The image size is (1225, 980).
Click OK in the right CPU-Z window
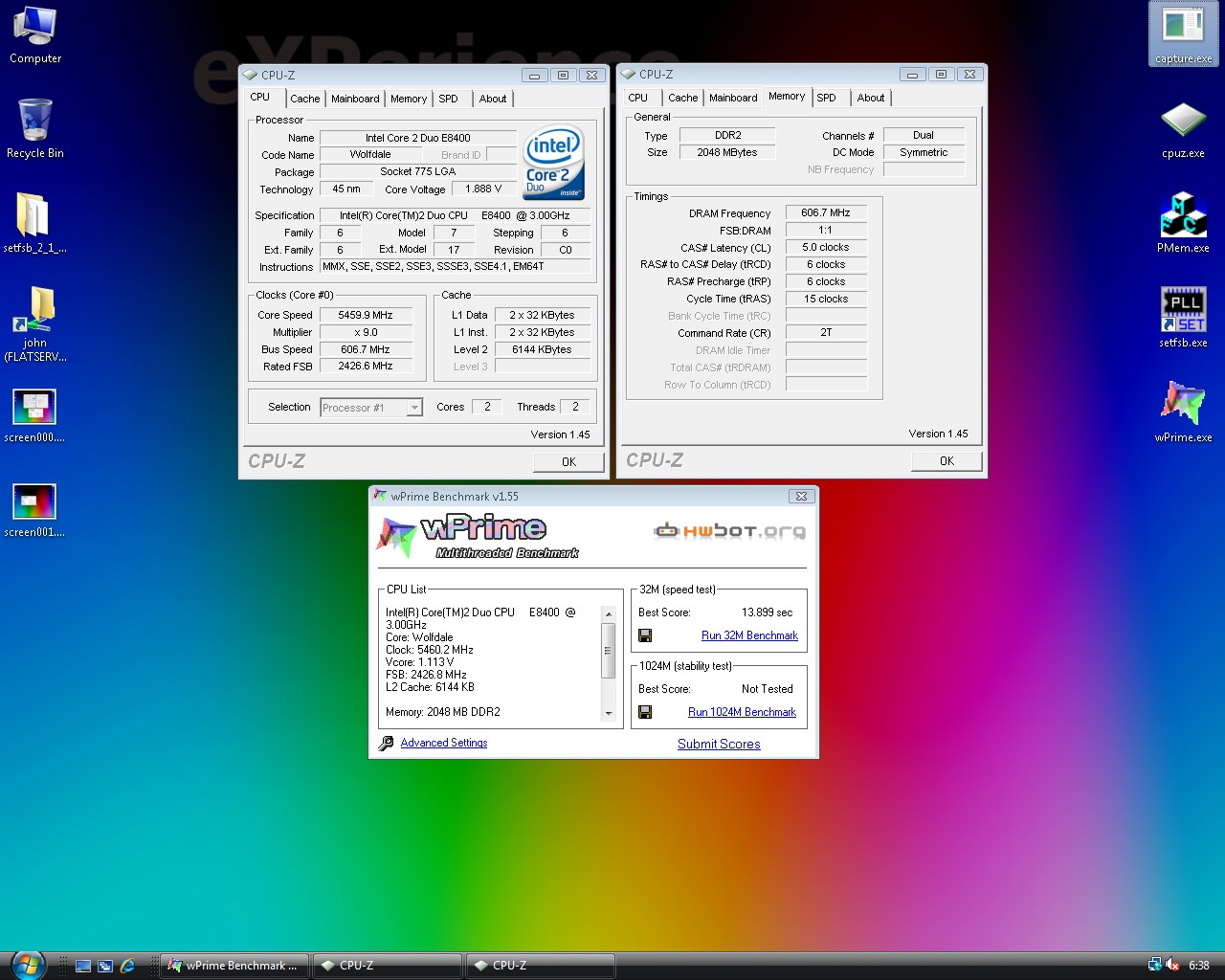pos(947,460)
